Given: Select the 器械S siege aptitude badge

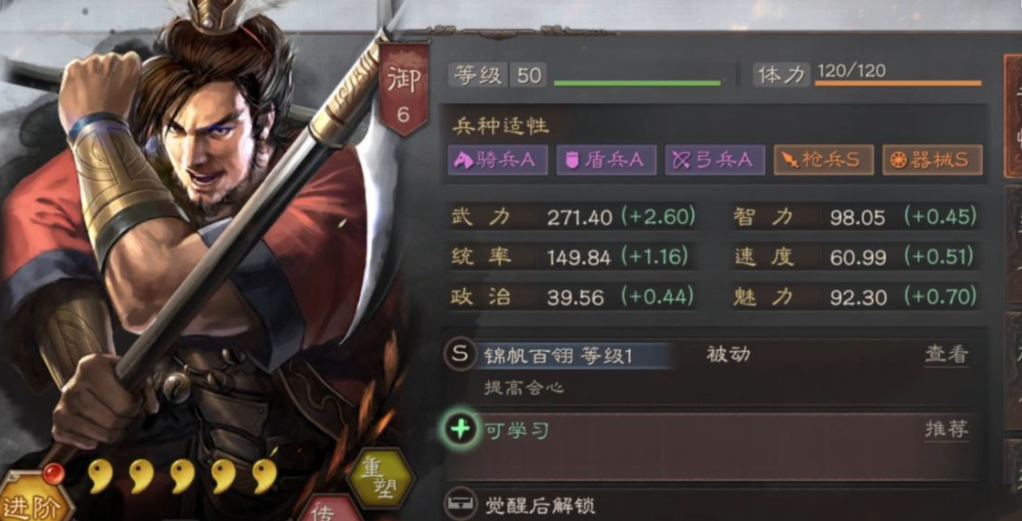Looking at the screenshot, I should click(932, 160).
